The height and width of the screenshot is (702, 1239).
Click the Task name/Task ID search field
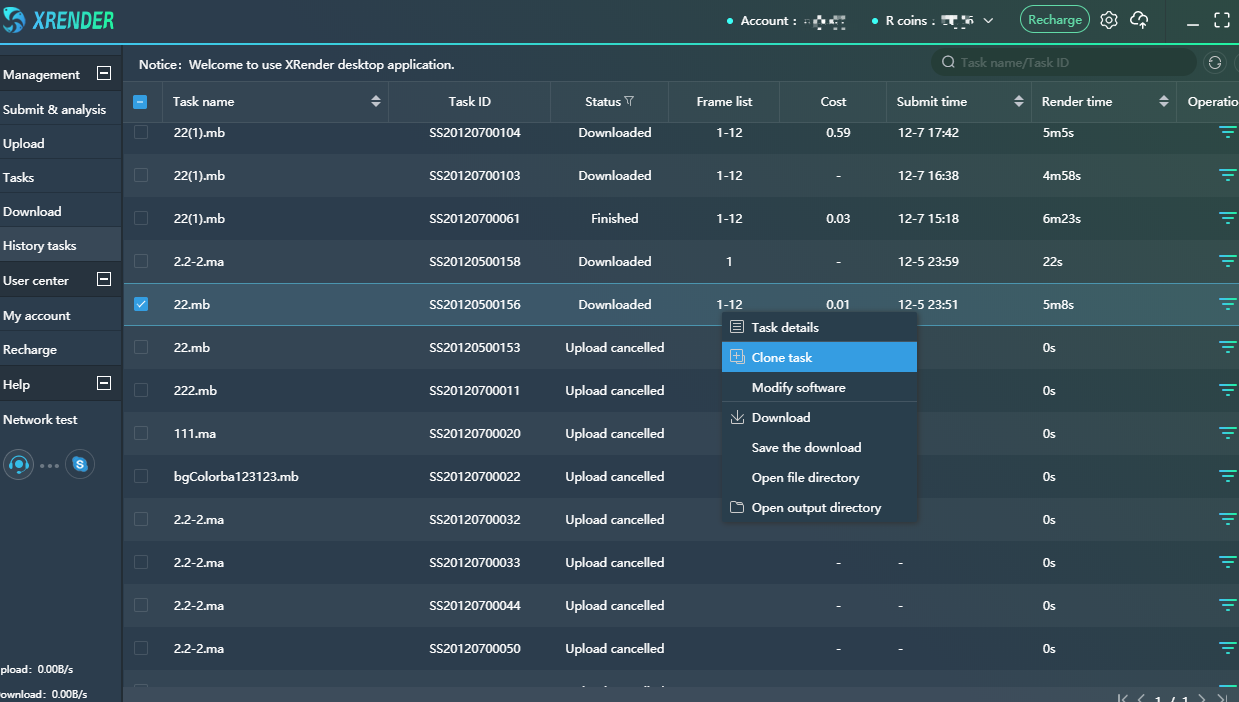point(1070,62)
